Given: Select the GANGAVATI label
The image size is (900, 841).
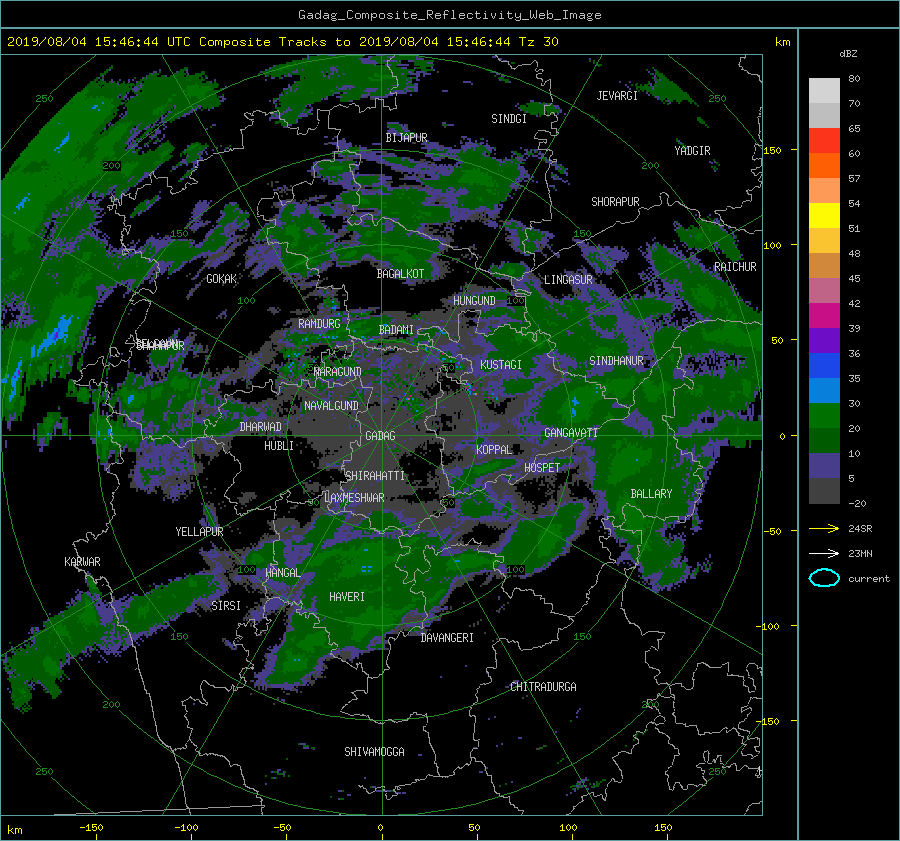Looking at the screenshot, I should click(571, 433).
